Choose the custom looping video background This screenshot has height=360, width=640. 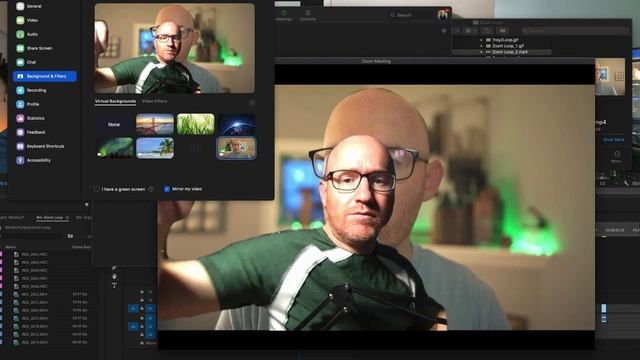236,148
